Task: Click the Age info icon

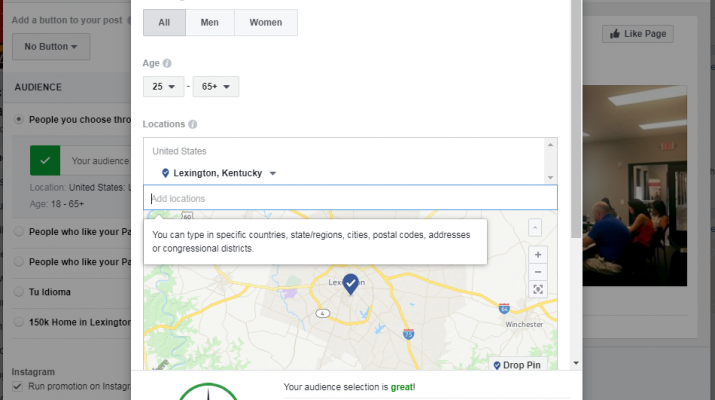Action: click(x=167, y=63)
